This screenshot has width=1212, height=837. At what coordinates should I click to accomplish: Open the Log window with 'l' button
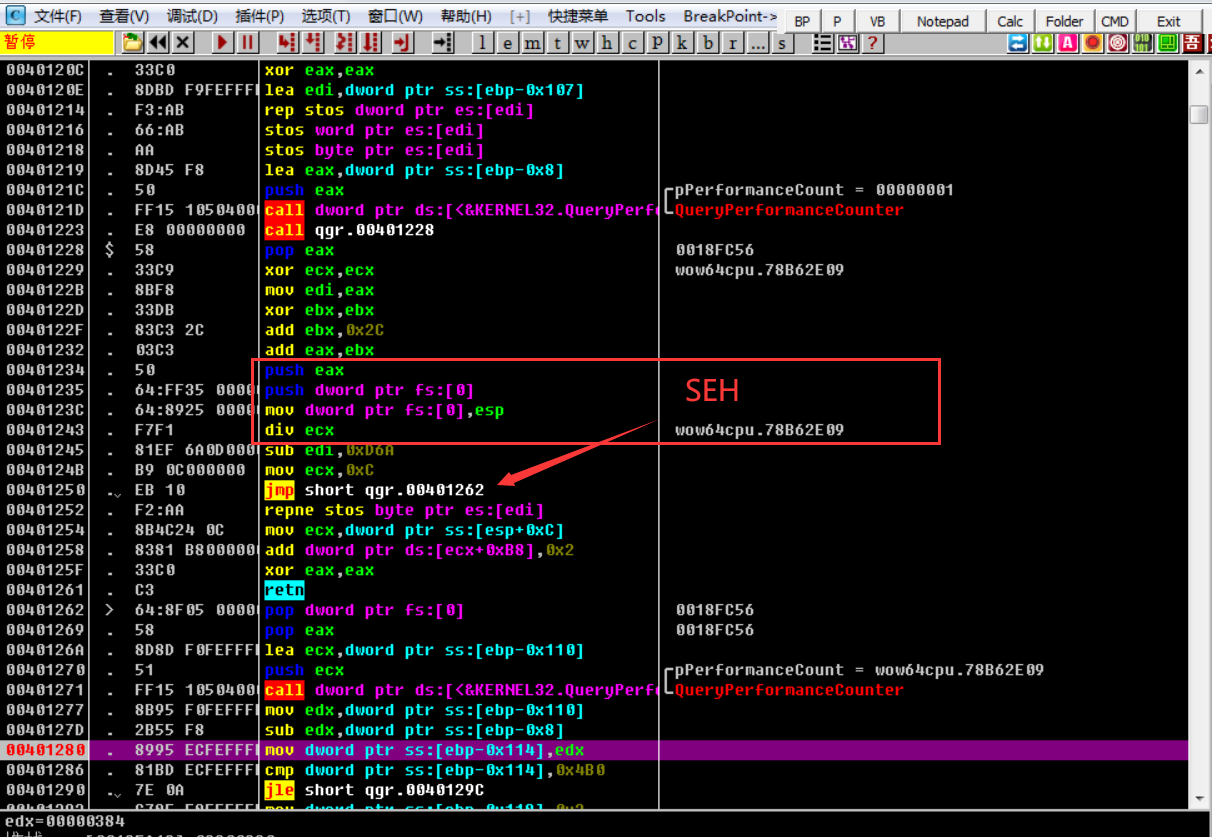point(483,42)
